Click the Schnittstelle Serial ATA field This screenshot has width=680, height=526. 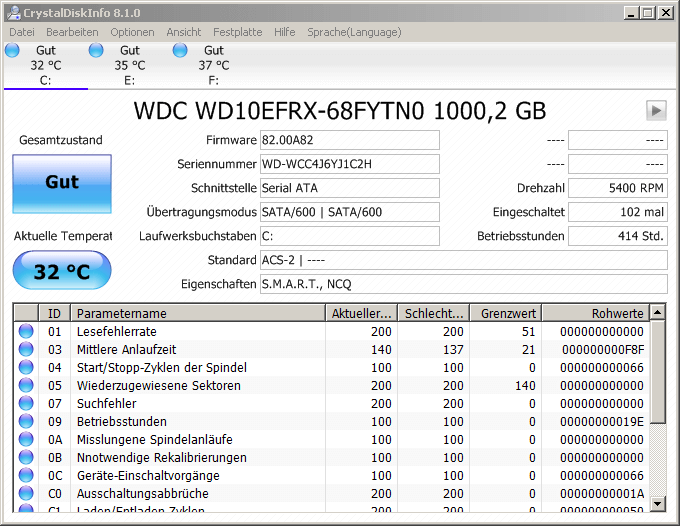pos(350,188)
